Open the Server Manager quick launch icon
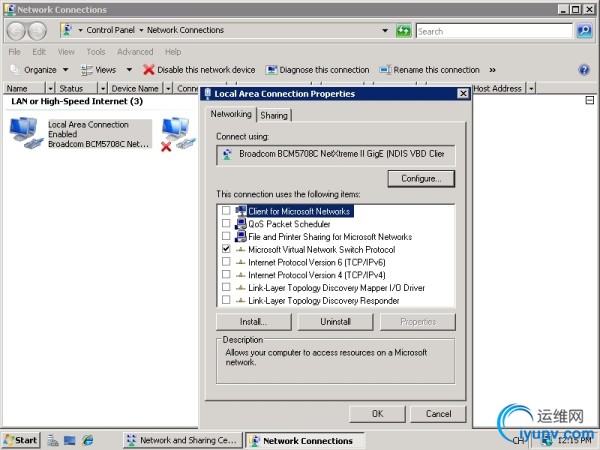The height and width of the screenshot is (450, 600). pyautogui.click(x=53, y=440)
